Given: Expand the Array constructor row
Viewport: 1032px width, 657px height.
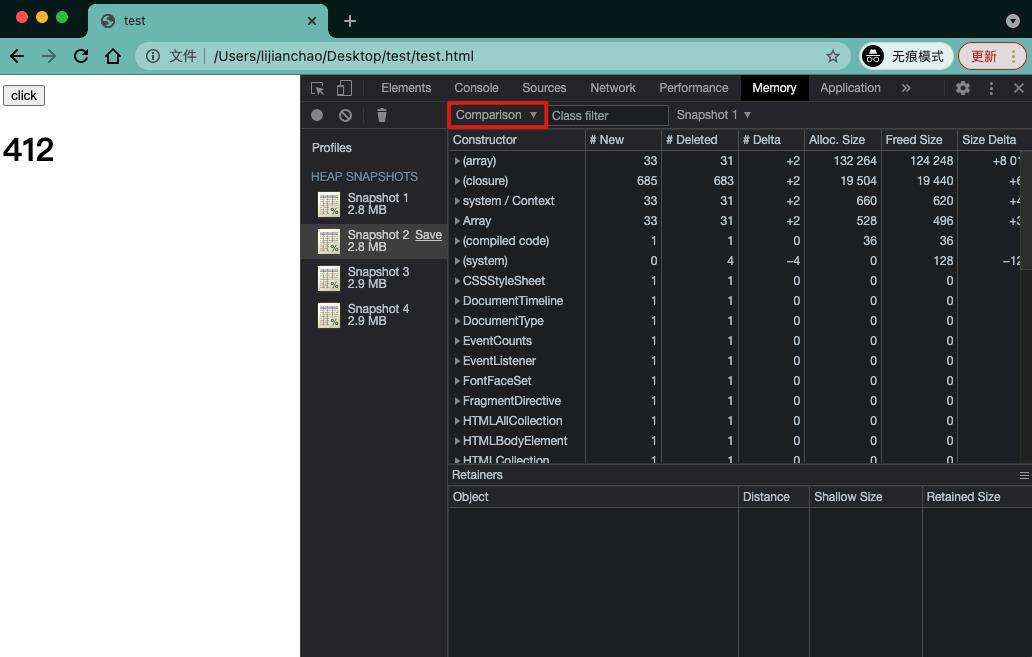Looking at the screenshot, I should pyautogui.click(x=457, y=221).
